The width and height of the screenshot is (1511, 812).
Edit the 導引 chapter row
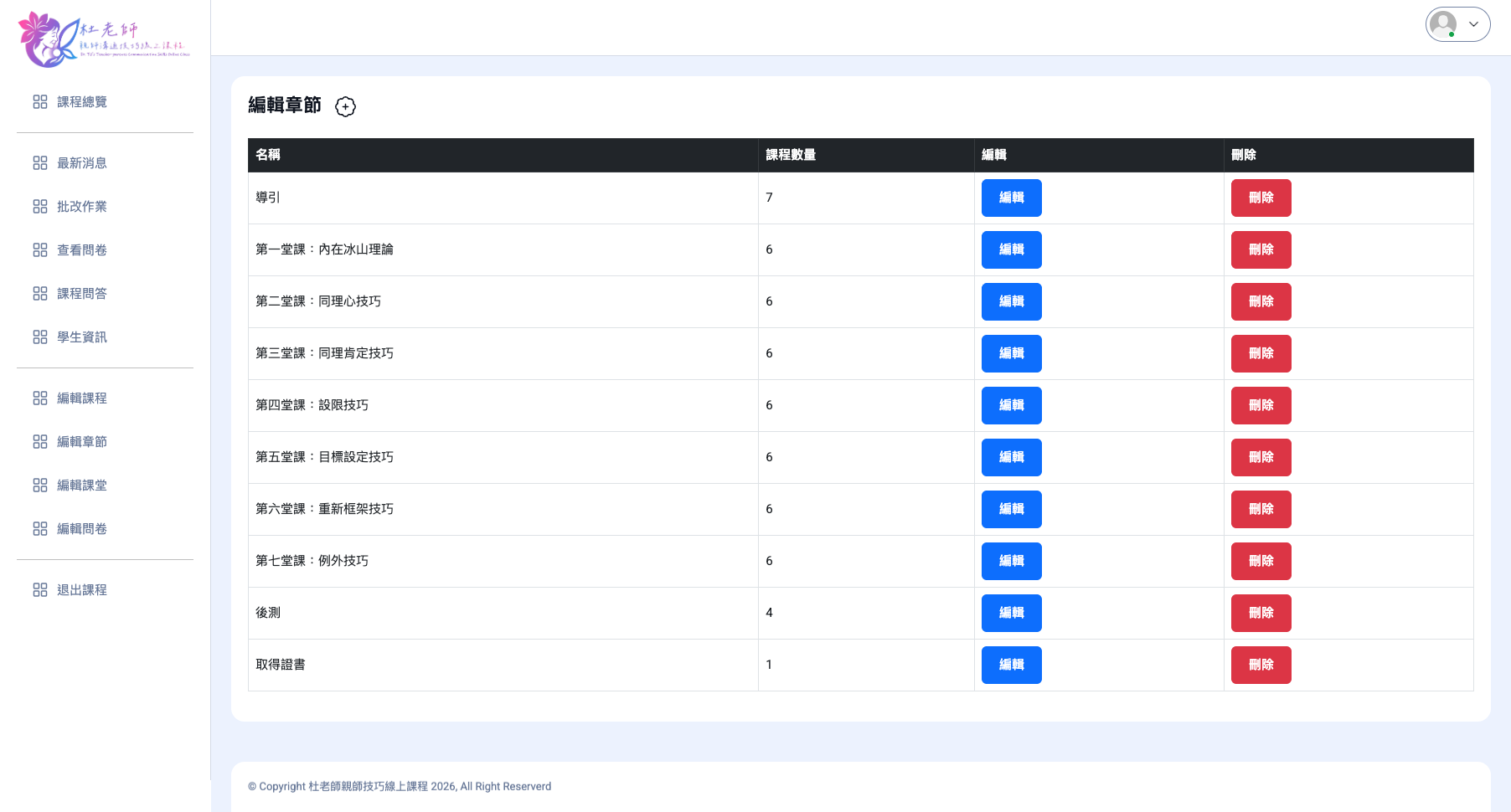(1011, 198)
